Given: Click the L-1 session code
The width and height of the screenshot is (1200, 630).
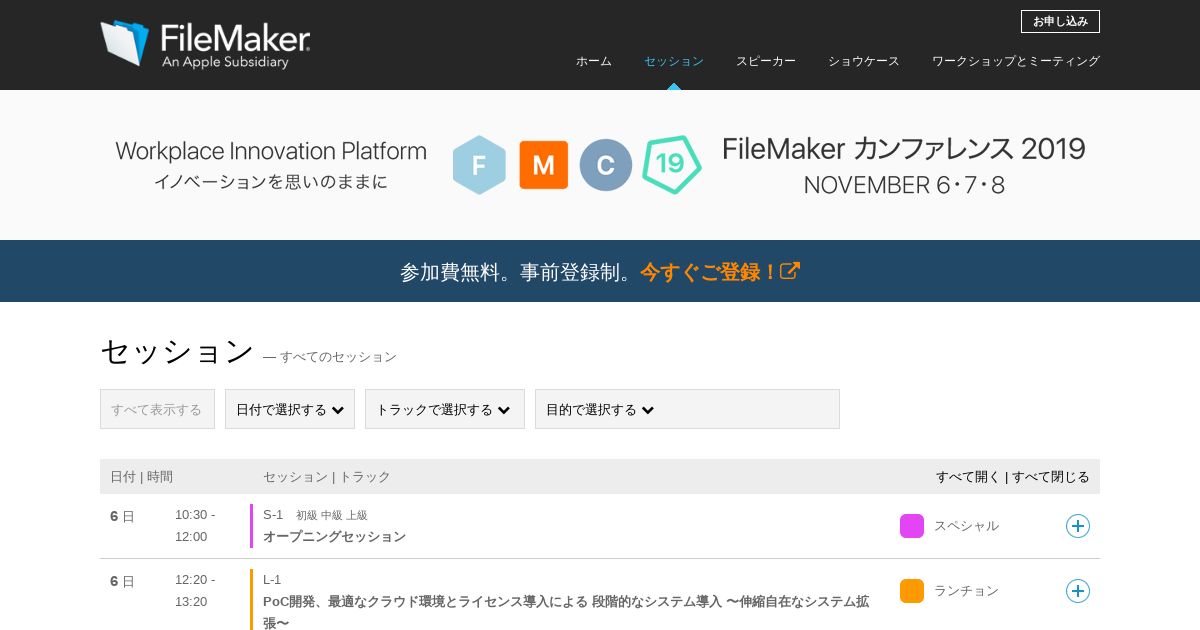Looking at the screenshot, I should pos(272,580).
